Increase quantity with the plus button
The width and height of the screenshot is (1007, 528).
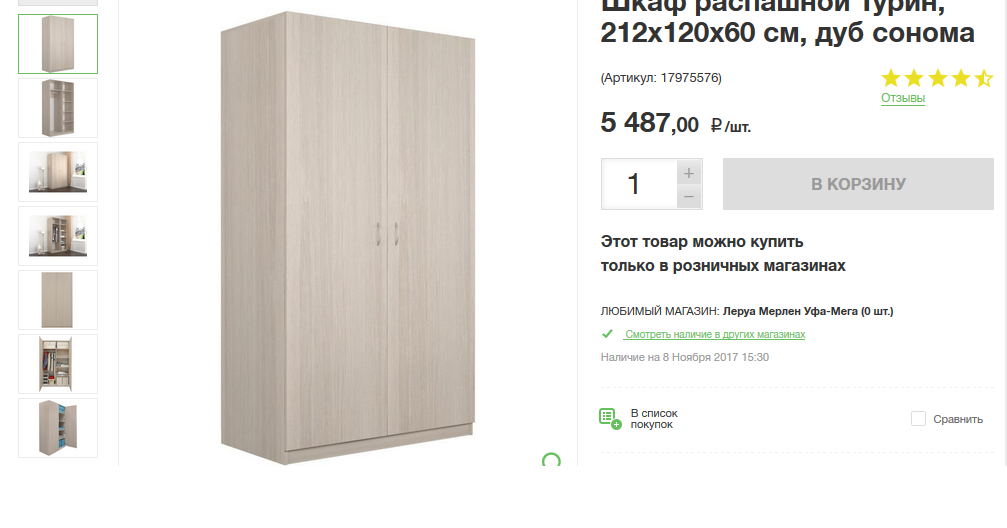pos(688,173)
